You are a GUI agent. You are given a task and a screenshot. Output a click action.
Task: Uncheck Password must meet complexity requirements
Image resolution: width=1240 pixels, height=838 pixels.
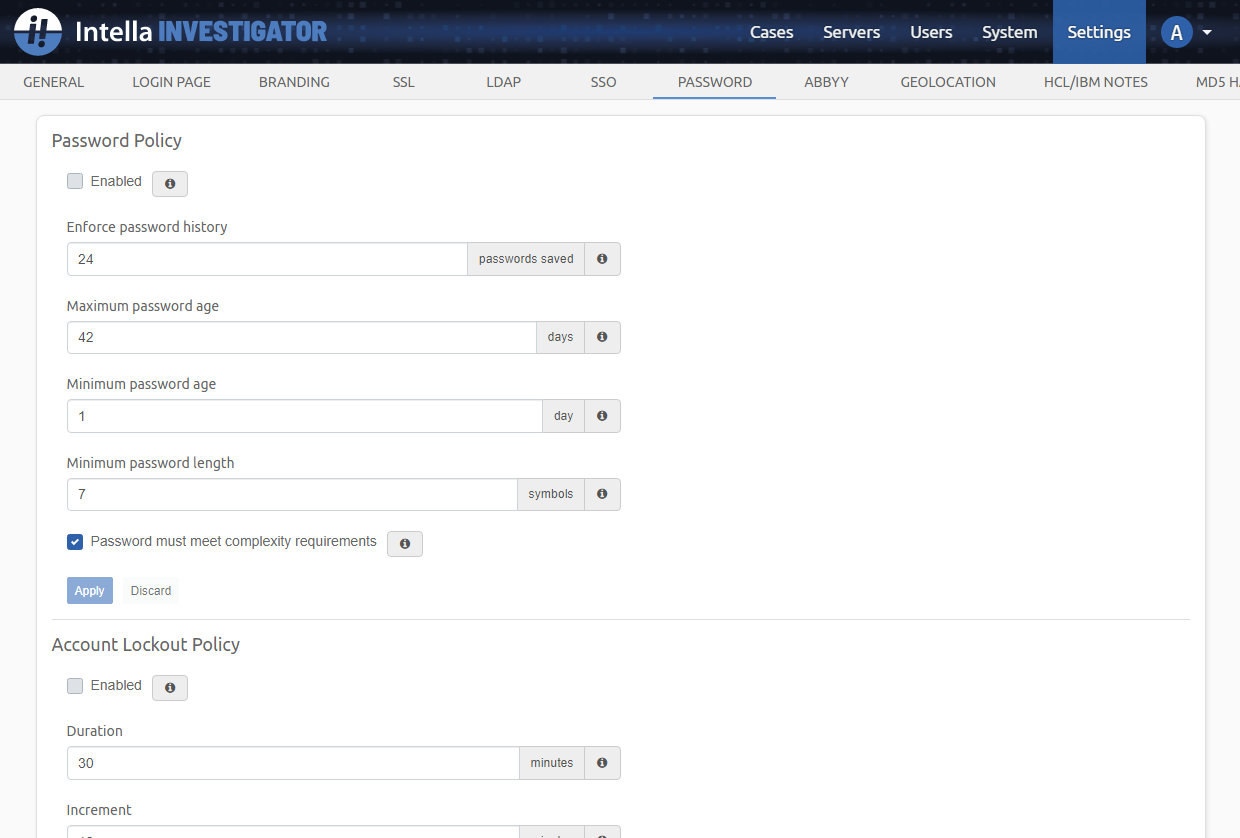click(74, 541)
